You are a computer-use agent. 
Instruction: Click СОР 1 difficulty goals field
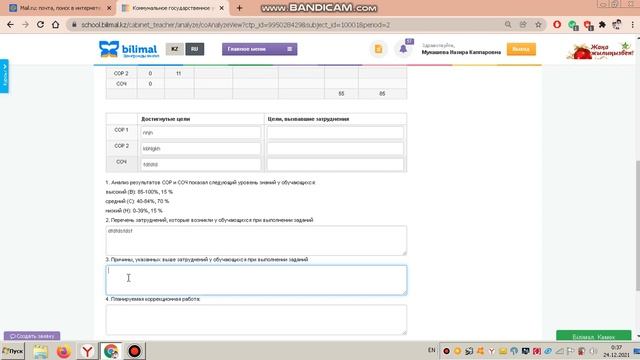[335, 133]
